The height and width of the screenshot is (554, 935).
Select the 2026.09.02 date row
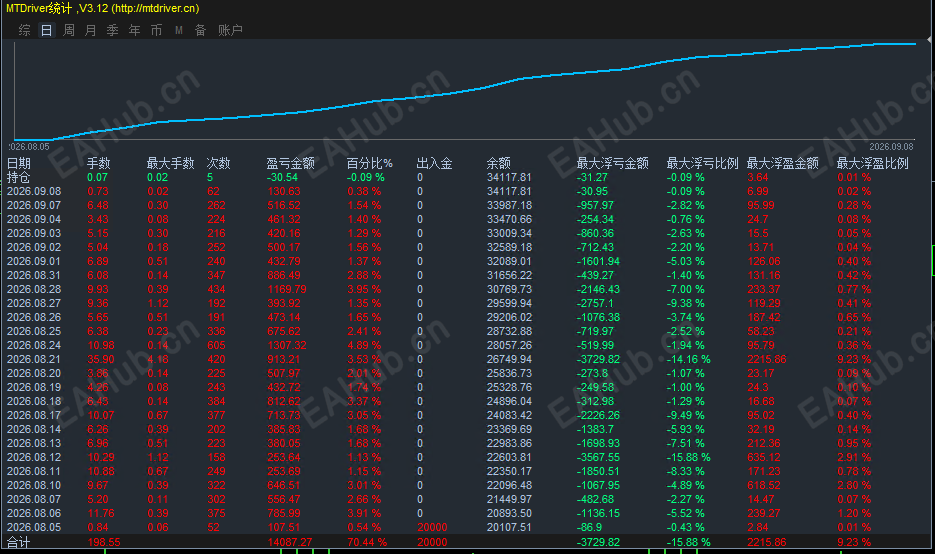[x=465, y=247]
